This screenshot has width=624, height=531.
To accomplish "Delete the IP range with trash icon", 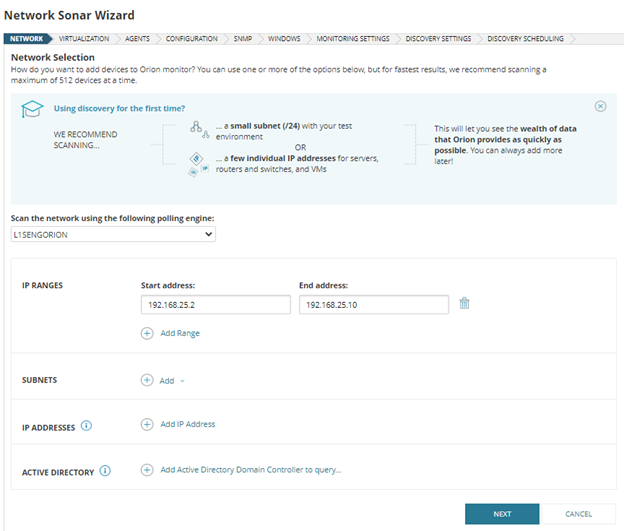I will (x=464, y=303).
